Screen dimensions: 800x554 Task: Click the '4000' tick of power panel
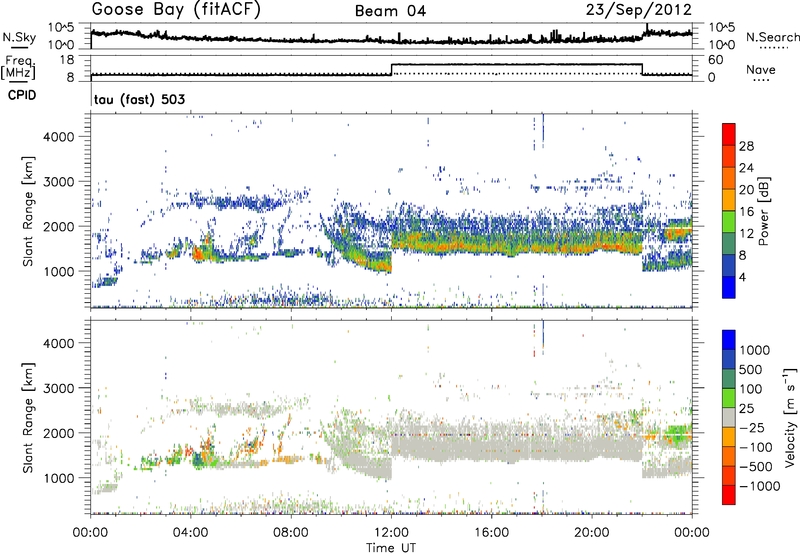point(58,137)
